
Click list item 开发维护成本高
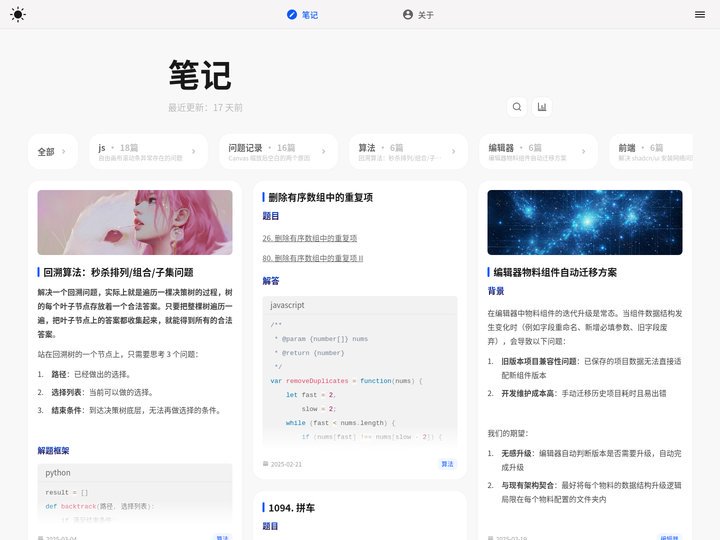tap(584, 394)
